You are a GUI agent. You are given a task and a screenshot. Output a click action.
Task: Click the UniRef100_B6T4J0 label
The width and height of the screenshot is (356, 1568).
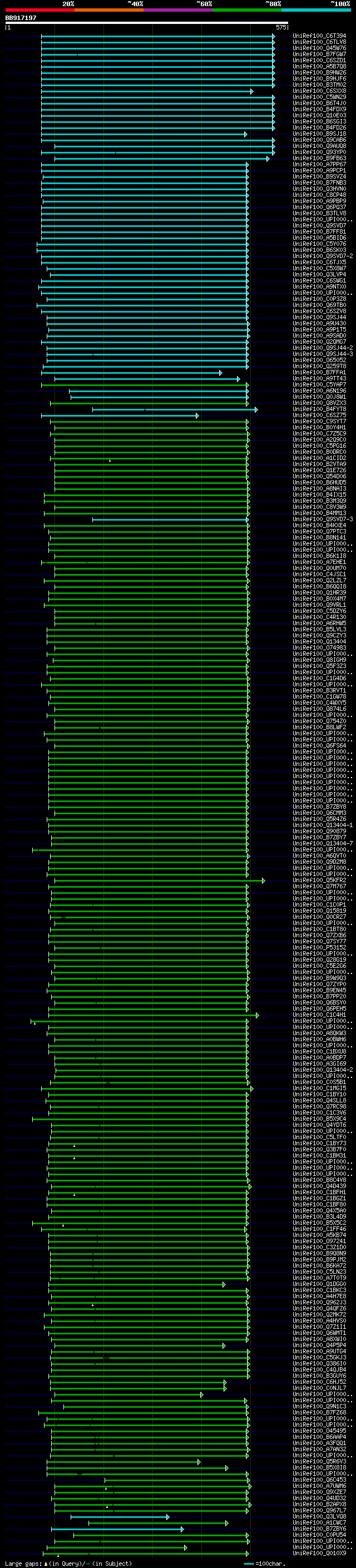click(x=319, y=103)
